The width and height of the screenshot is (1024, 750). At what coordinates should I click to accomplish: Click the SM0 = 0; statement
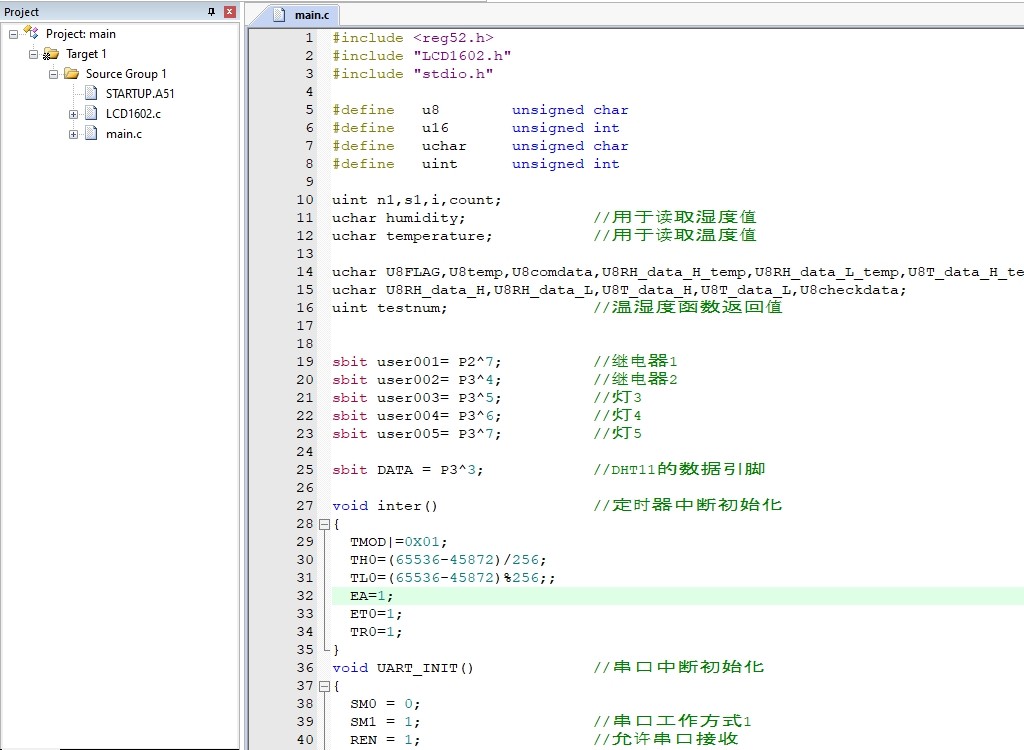tap(385, 704)
